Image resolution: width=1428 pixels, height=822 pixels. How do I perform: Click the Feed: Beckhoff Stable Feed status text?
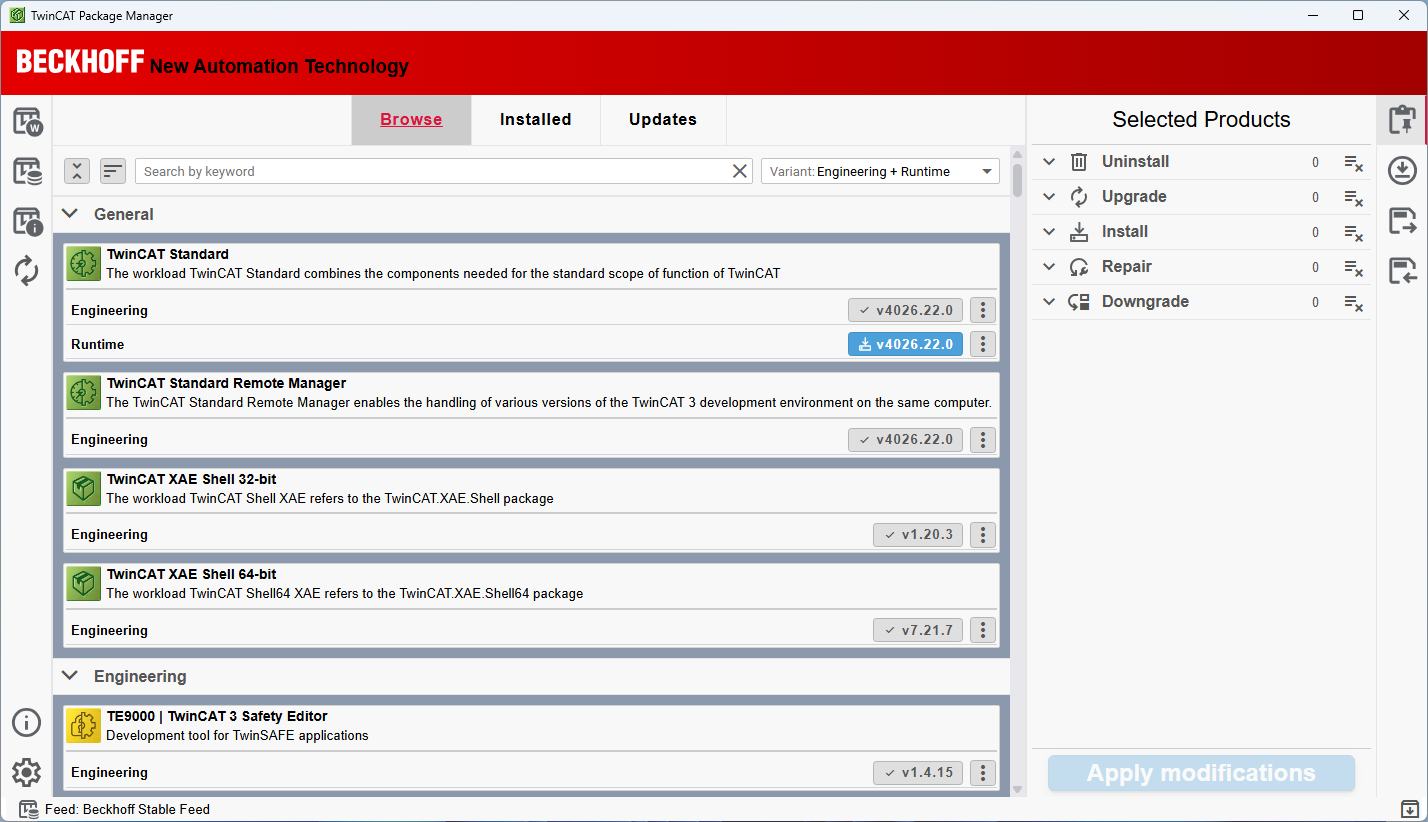(x=127, y=809)
